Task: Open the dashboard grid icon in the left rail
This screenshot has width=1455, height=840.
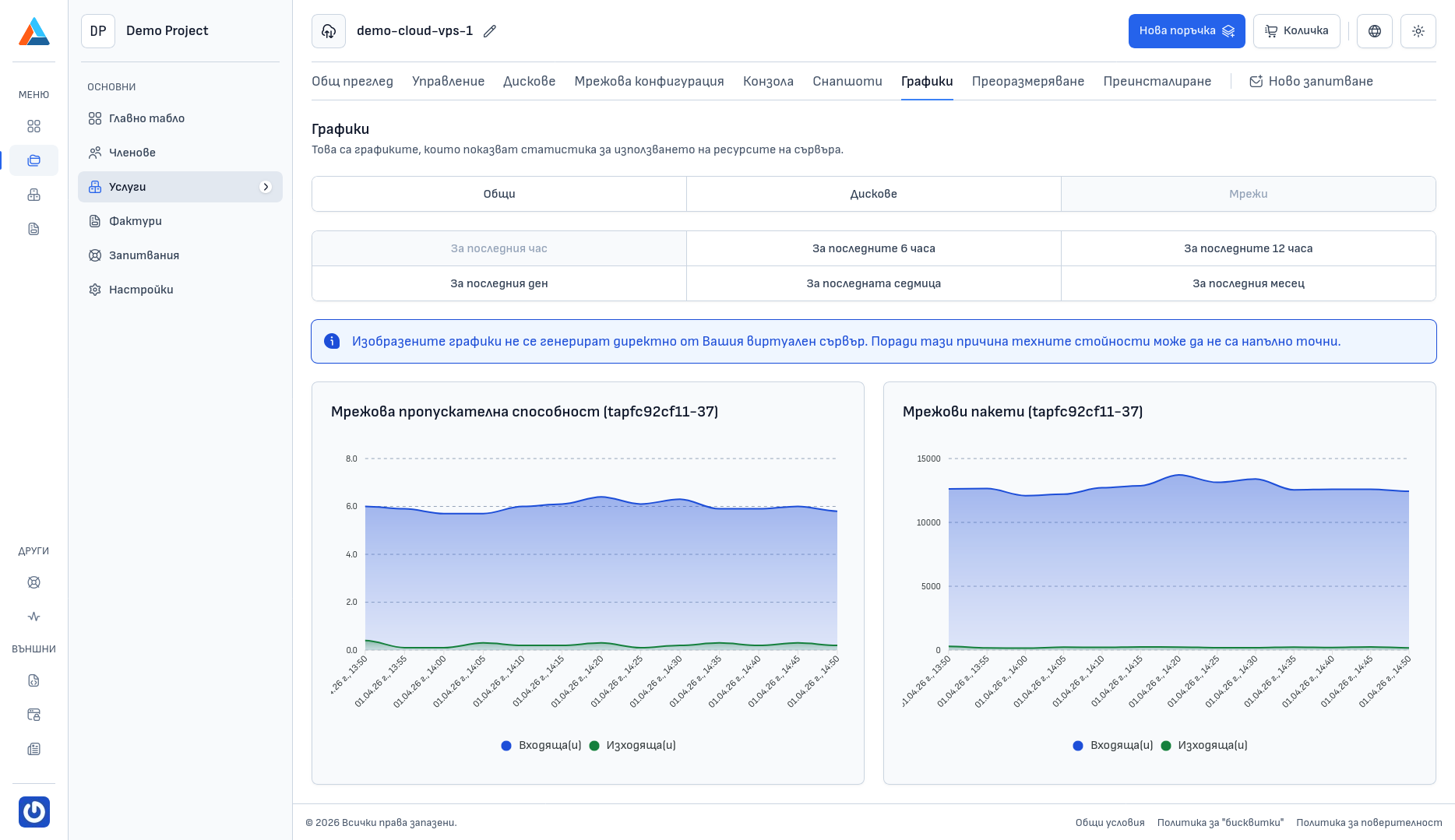Action: point(33,126)
